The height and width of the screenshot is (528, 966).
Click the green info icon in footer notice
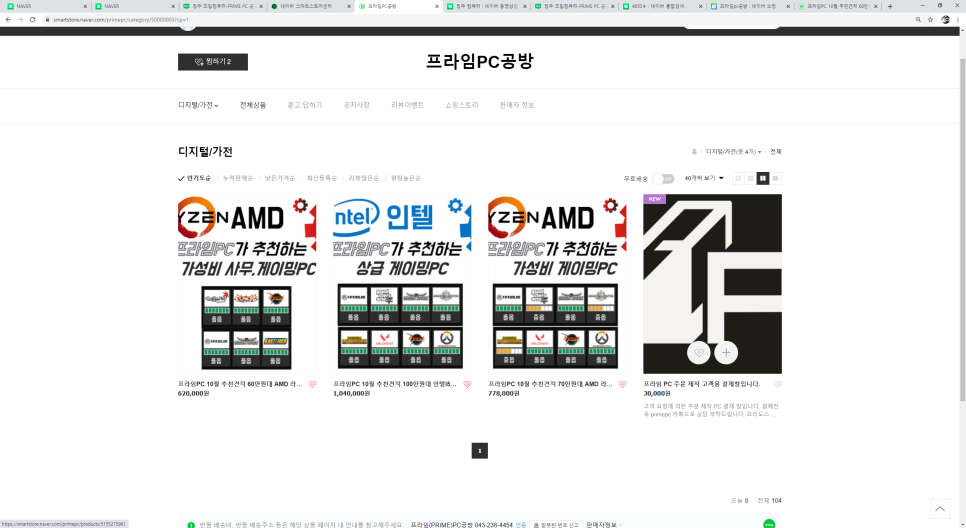pyautogui.click(x=191, y=525)
